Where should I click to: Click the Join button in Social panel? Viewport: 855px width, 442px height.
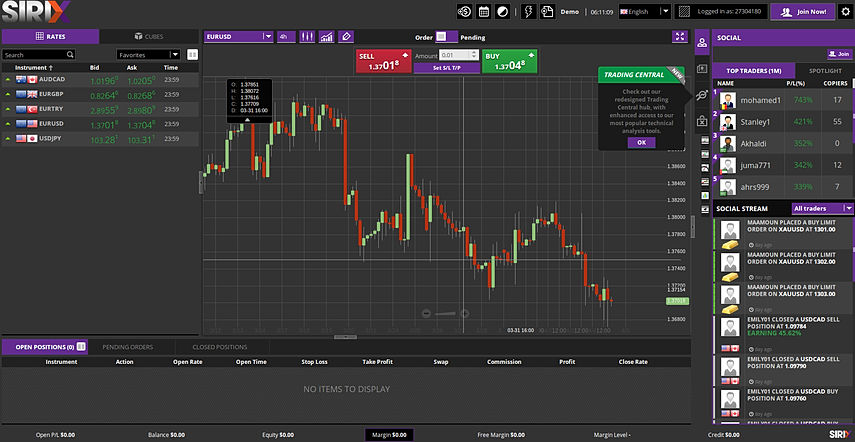tap(840, 54)
